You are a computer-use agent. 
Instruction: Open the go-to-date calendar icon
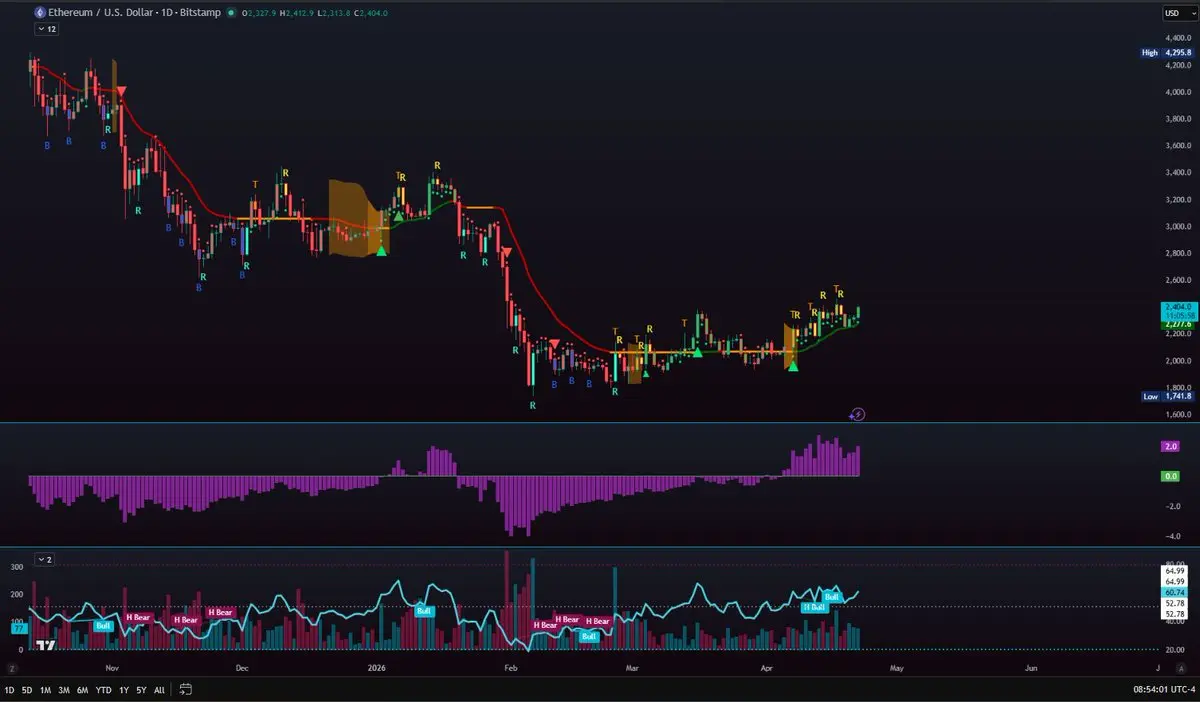click(186, 690)
